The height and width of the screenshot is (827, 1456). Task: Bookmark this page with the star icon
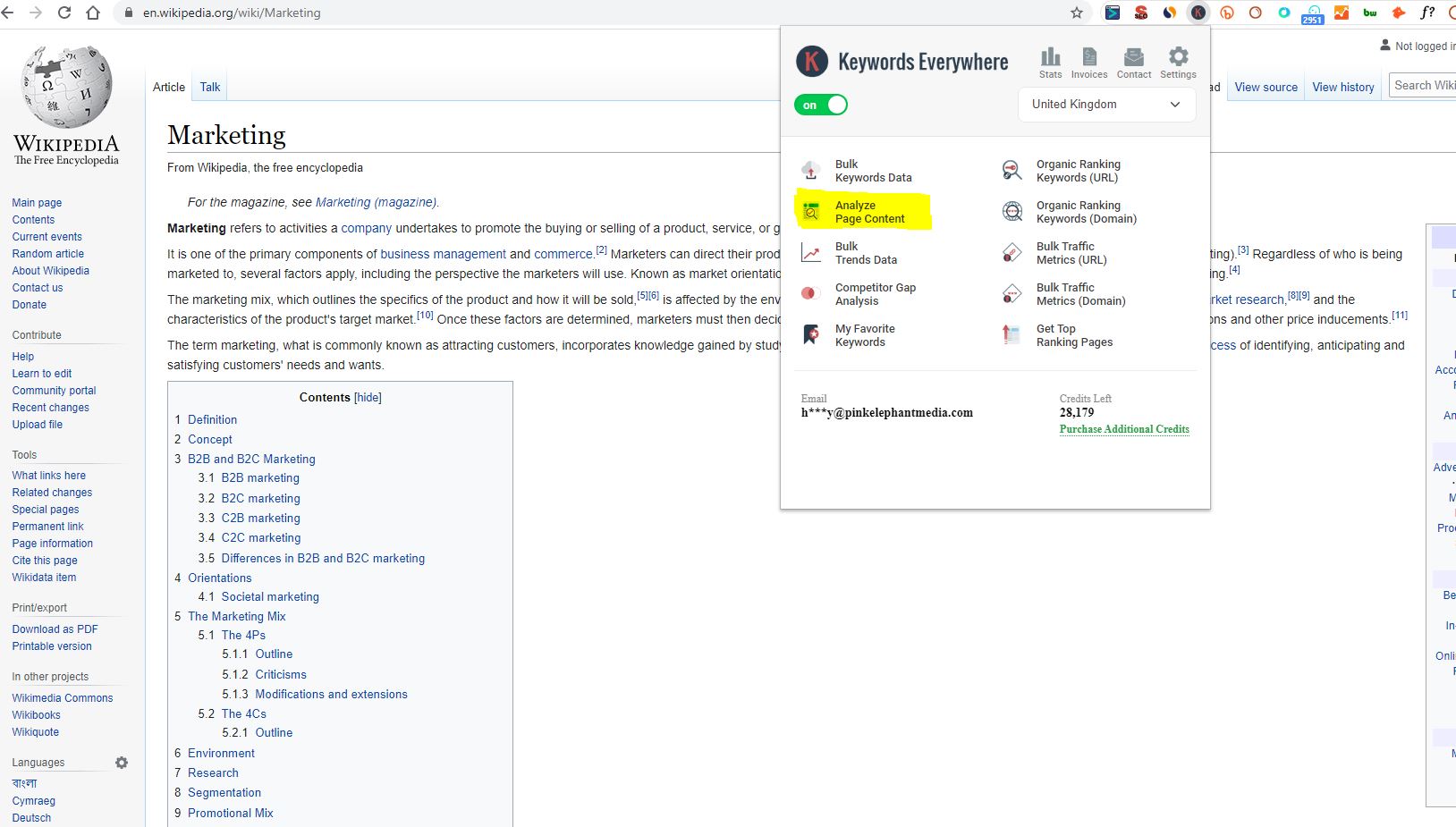[1077, 13]
